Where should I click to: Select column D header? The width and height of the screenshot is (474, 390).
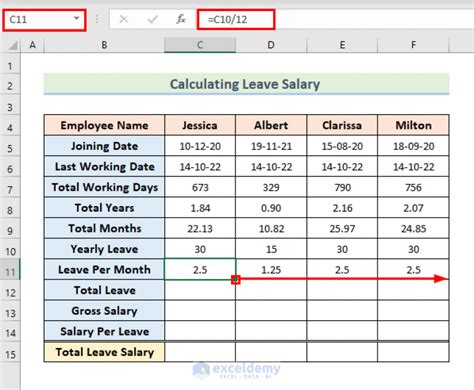pos(271,45)
